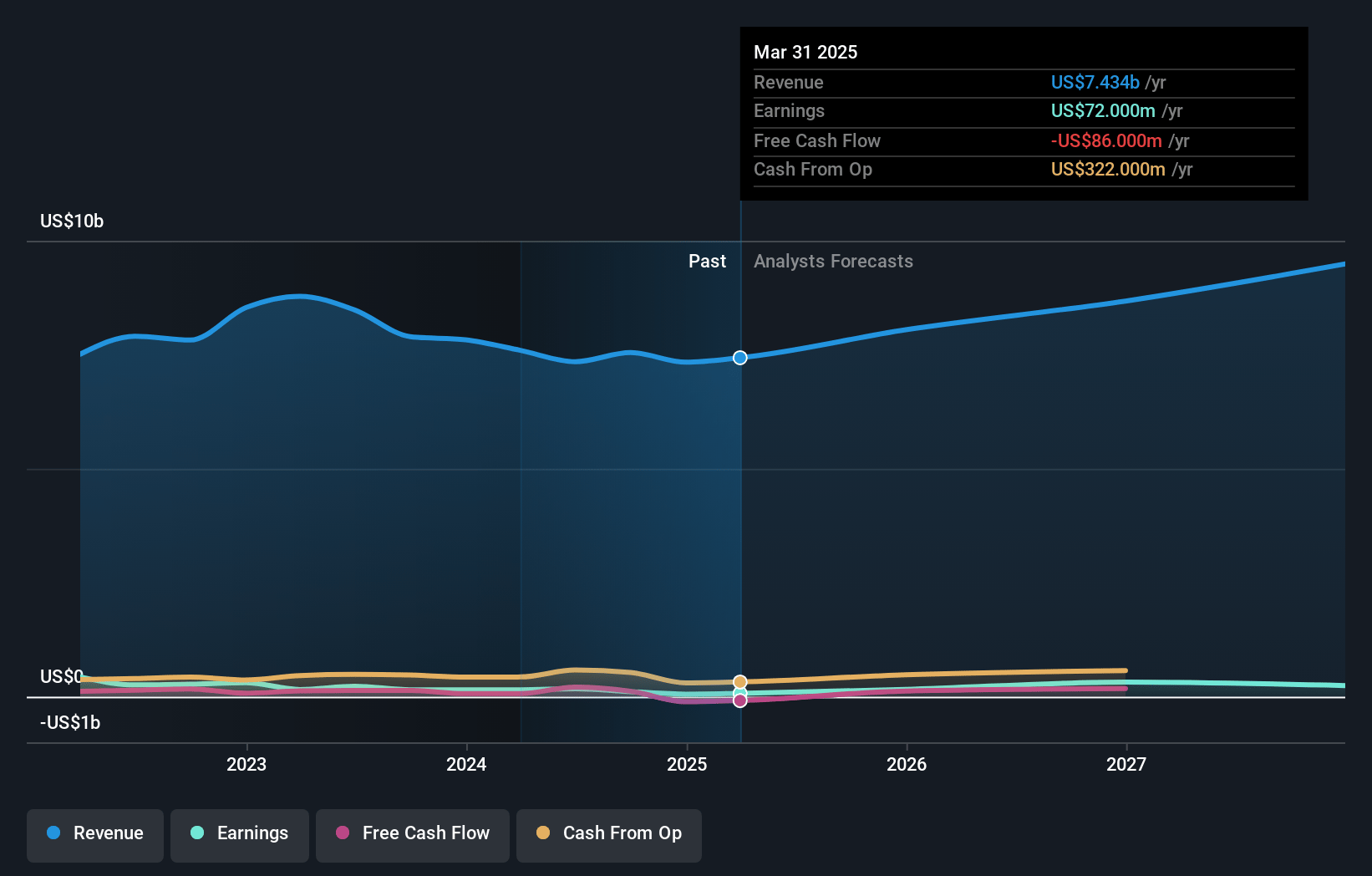Toggle Free Cash Flow series legend
This screenshot has height=876, width=1372.
pos(413,835)
